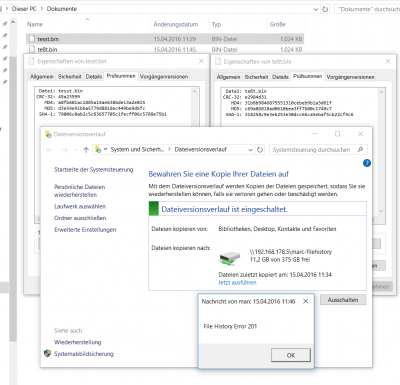
Task: Sort Explorer list by Name column
Action: point(35,24)
